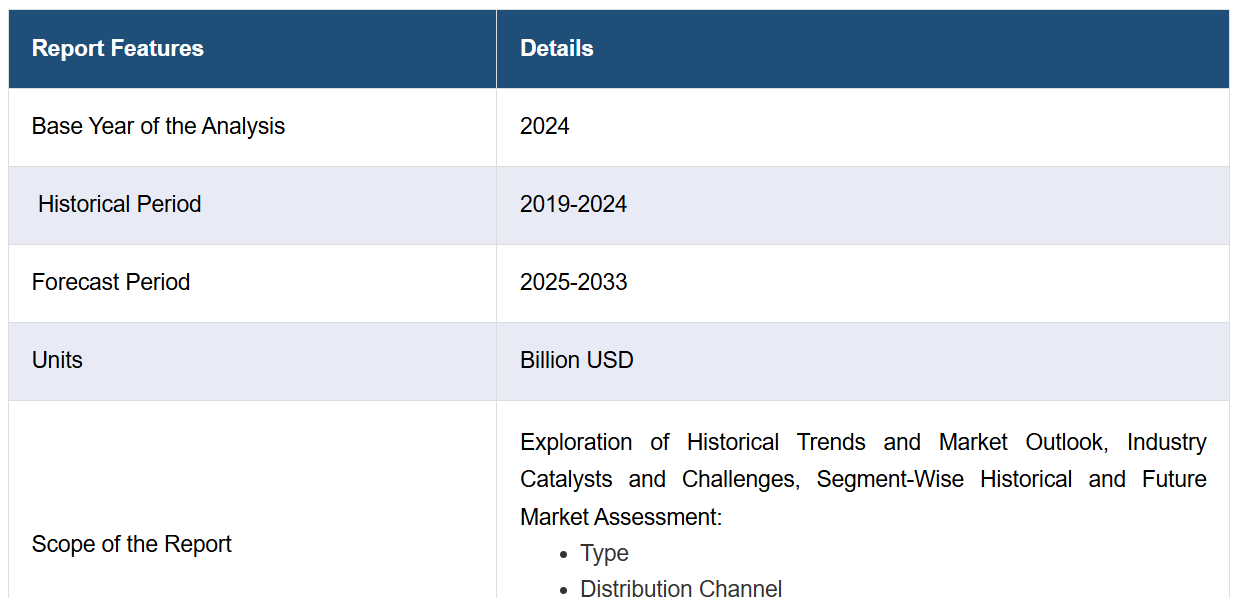Select the "Forecast Period" row label
Viewport: 1236px width, 598px height.
coord(111,282)
